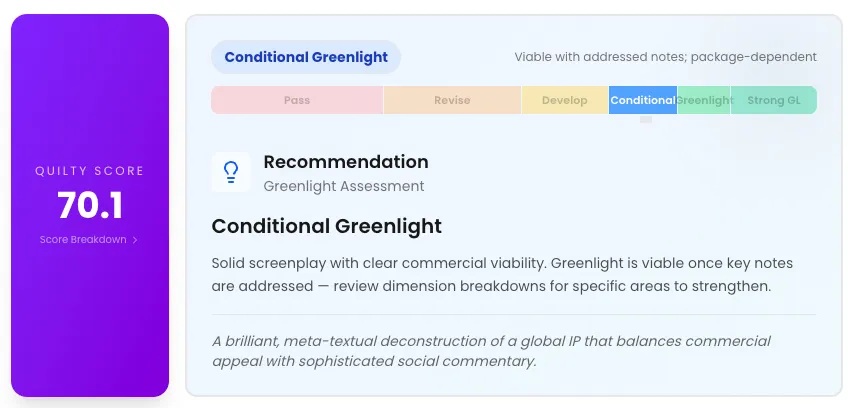
Task: Click the italic 'brilliant, meta-textual' quote
Action: click(x=491, y=351)
